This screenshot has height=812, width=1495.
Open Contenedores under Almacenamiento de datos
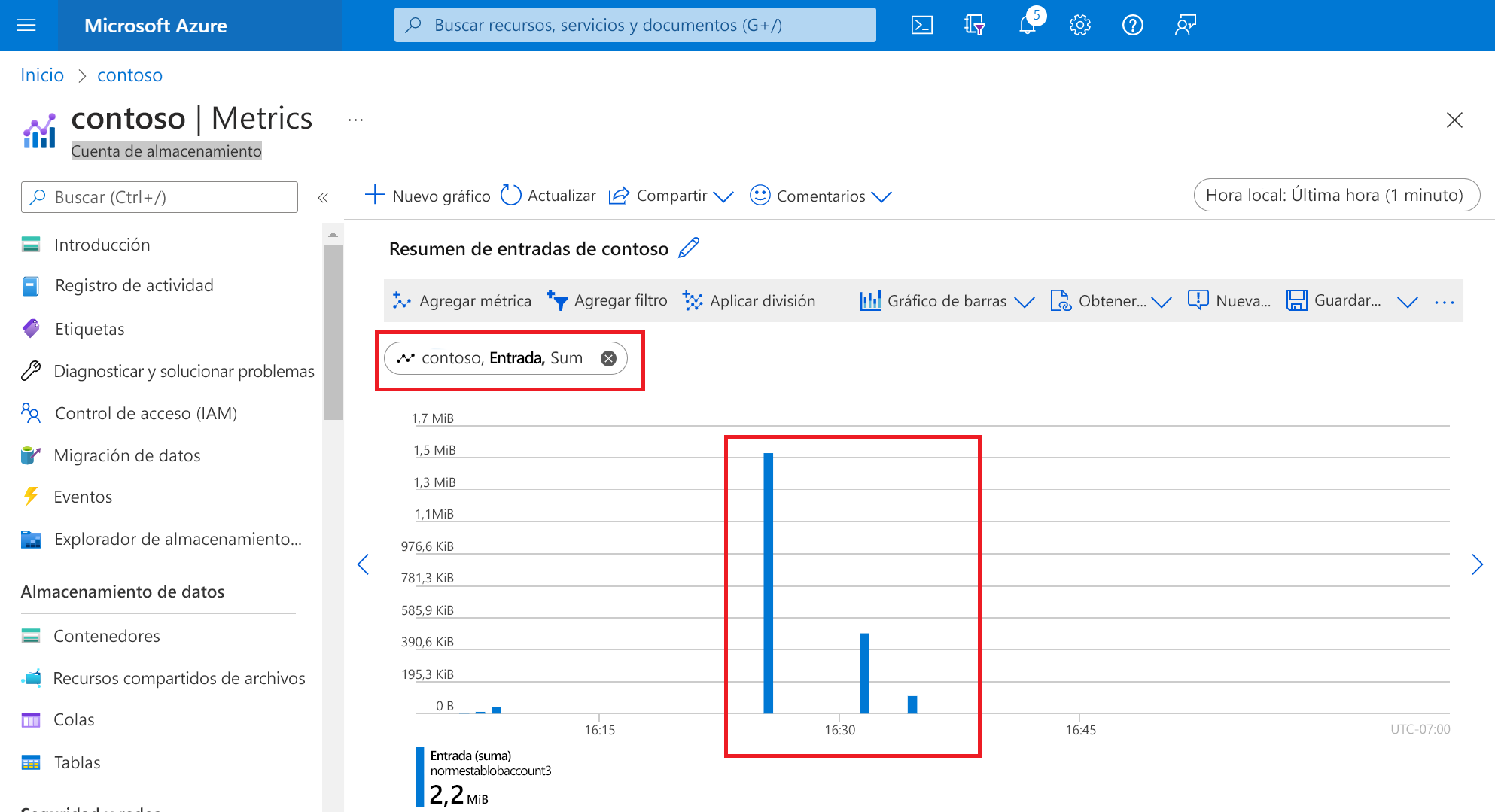107,636
